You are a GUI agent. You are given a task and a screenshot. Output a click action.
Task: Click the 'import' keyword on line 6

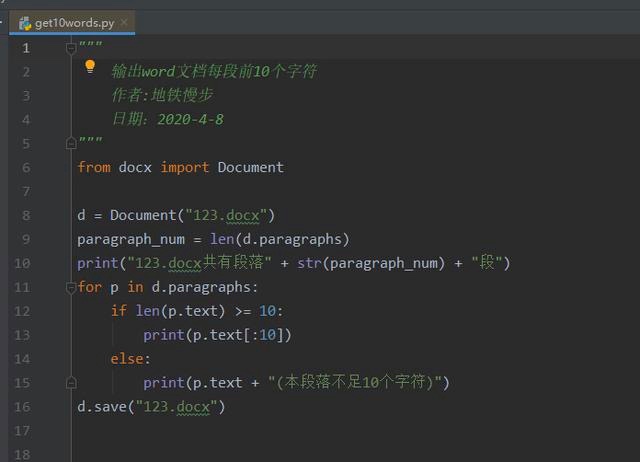pos(184,168)
